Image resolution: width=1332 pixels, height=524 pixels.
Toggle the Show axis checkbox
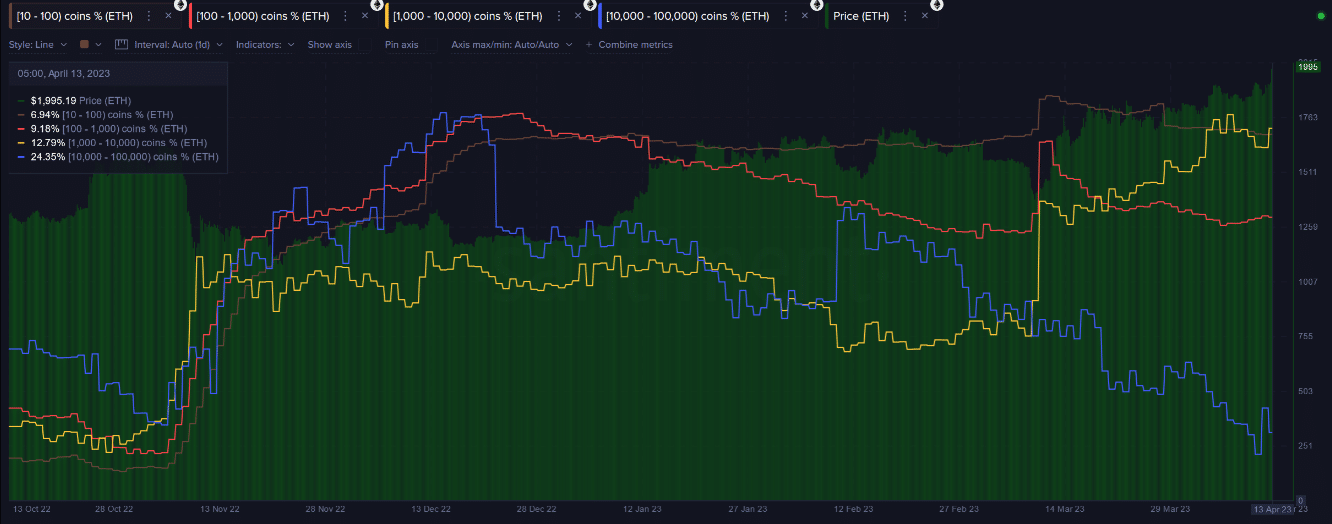tap(329, 45)
